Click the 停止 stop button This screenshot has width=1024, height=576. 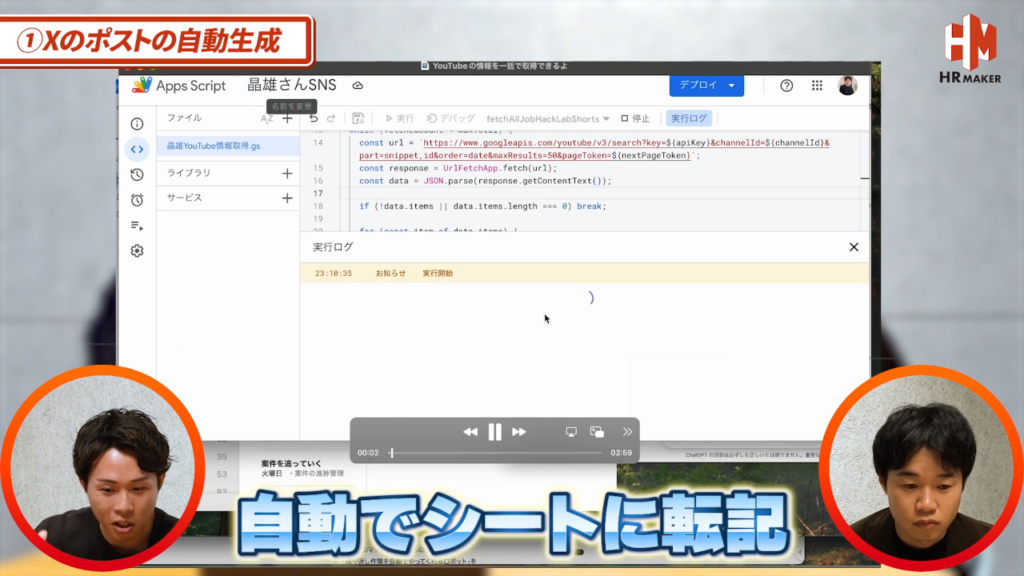pos(635,118)
